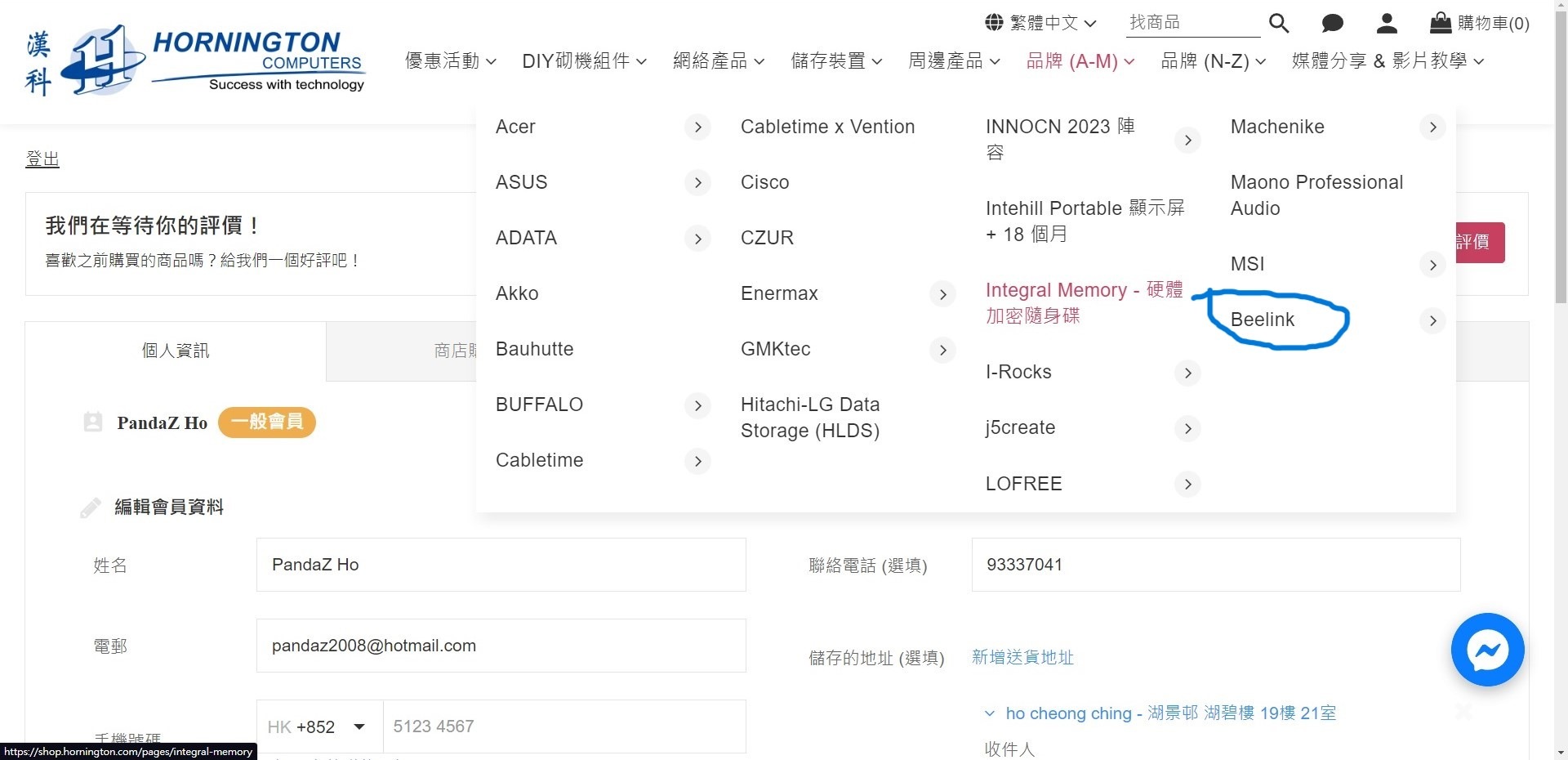
Task: Select the CZUR brand
Action: point(767,238)
